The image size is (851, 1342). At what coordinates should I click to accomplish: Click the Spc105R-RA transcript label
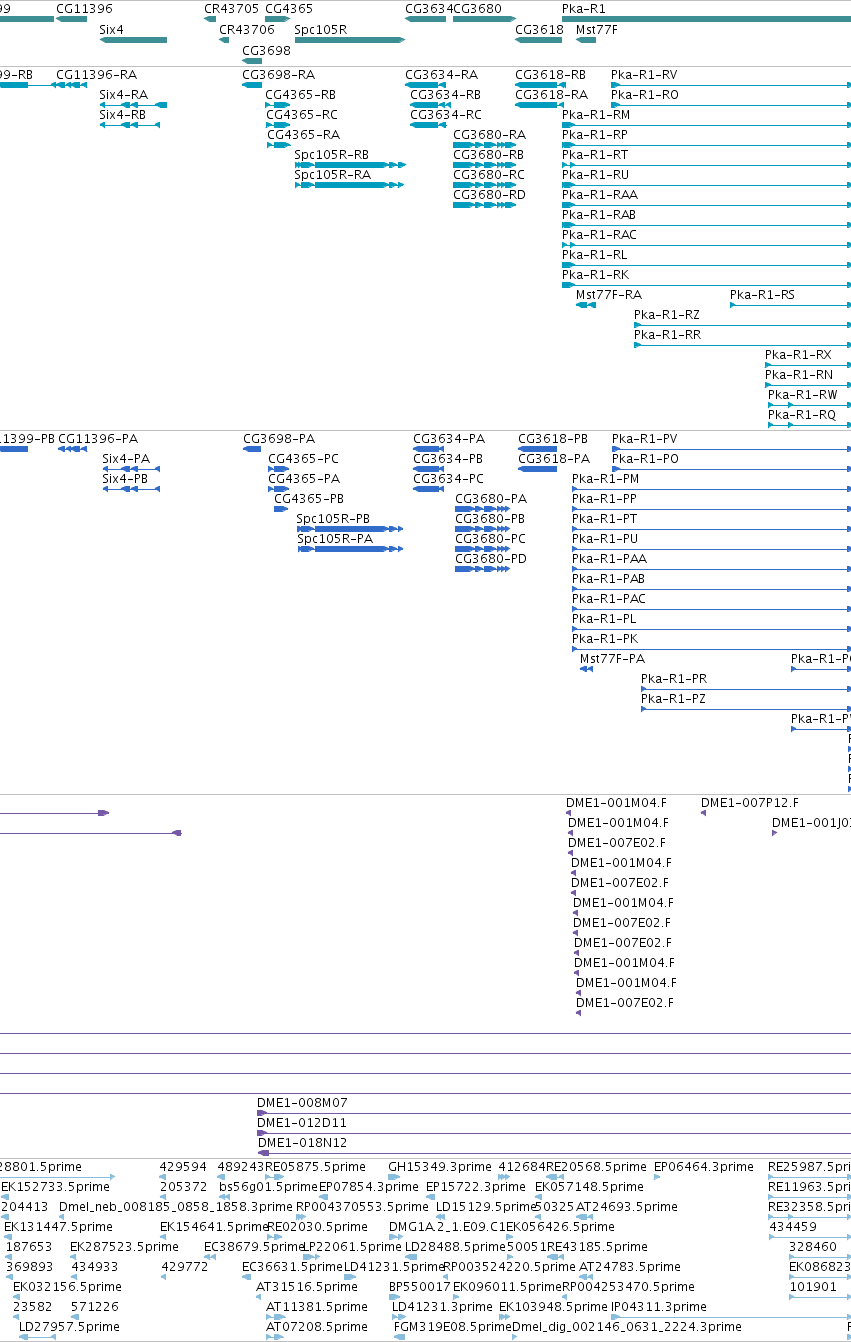[x=332, y=174]
